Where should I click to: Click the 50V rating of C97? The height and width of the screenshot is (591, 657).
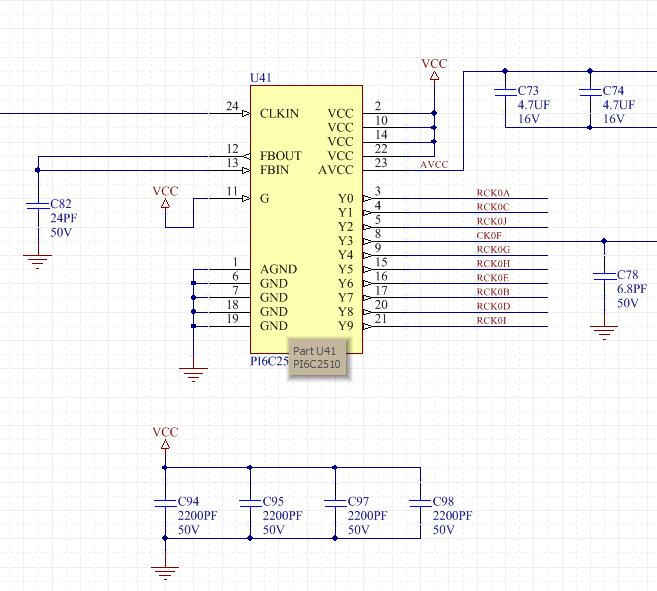[x=359, y=530]
